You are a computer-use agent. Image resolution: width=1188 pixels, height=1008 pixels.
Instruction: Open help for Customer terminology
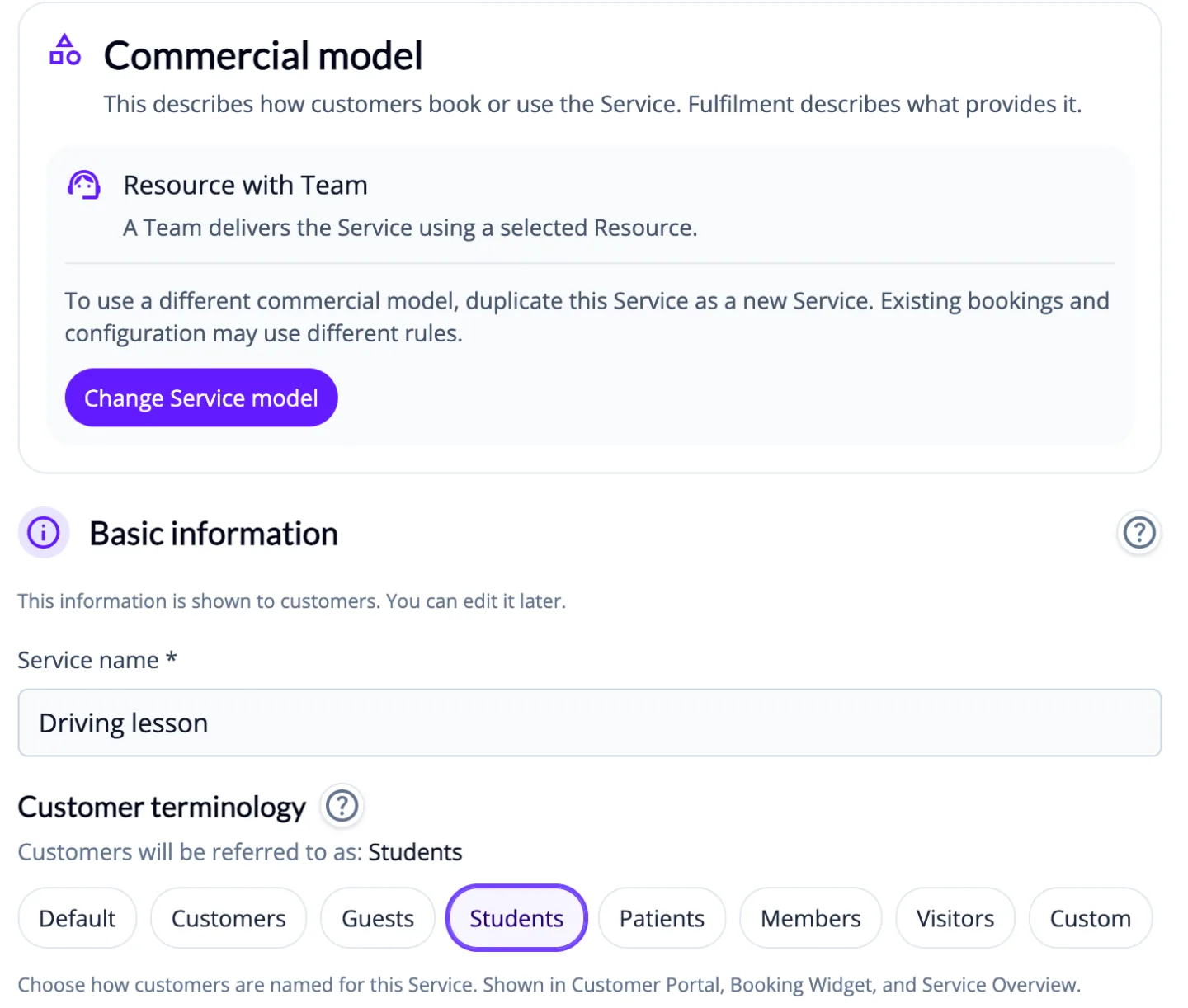342,806
